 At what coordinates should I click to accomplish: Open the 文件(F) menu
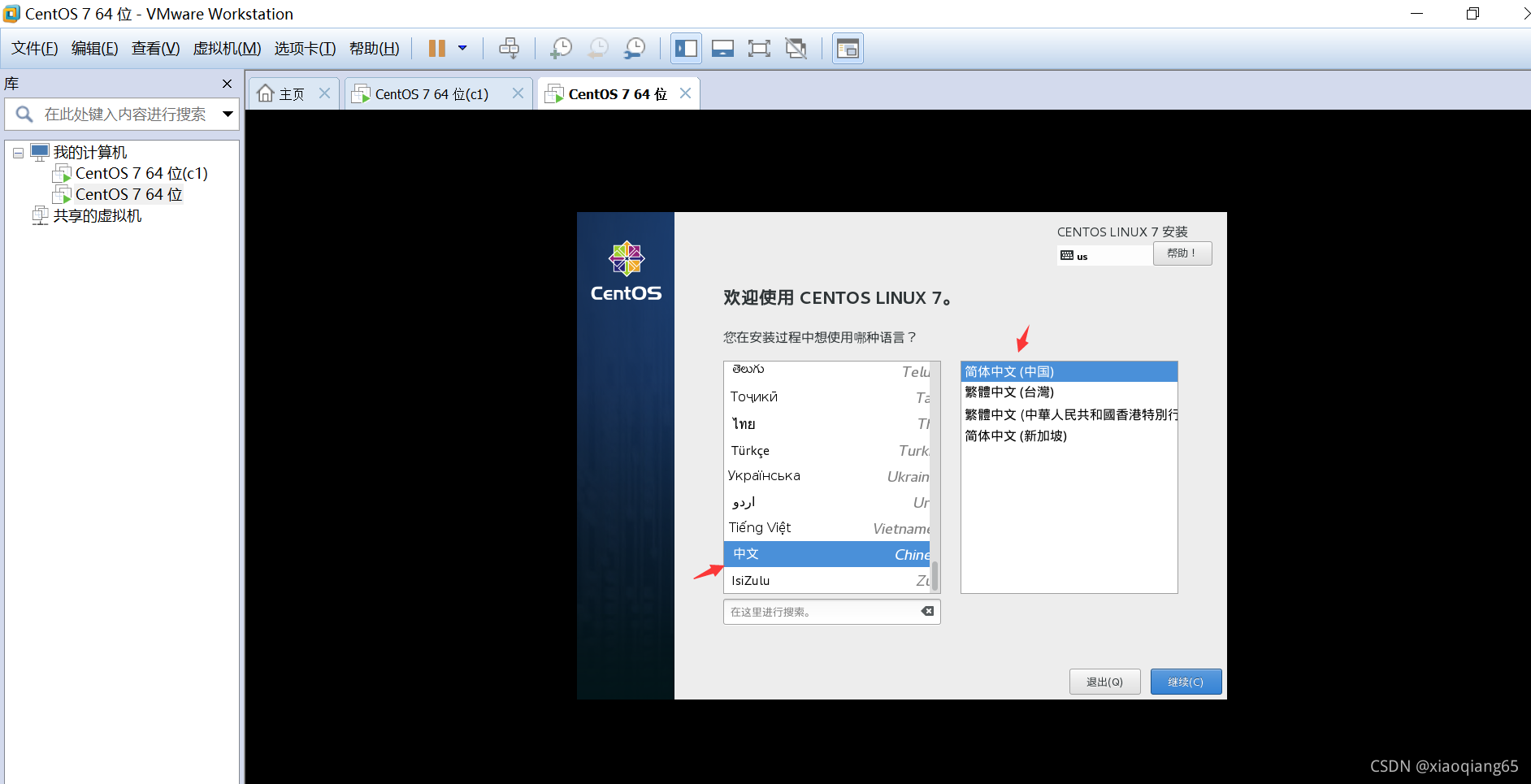(x=35, y=49)
